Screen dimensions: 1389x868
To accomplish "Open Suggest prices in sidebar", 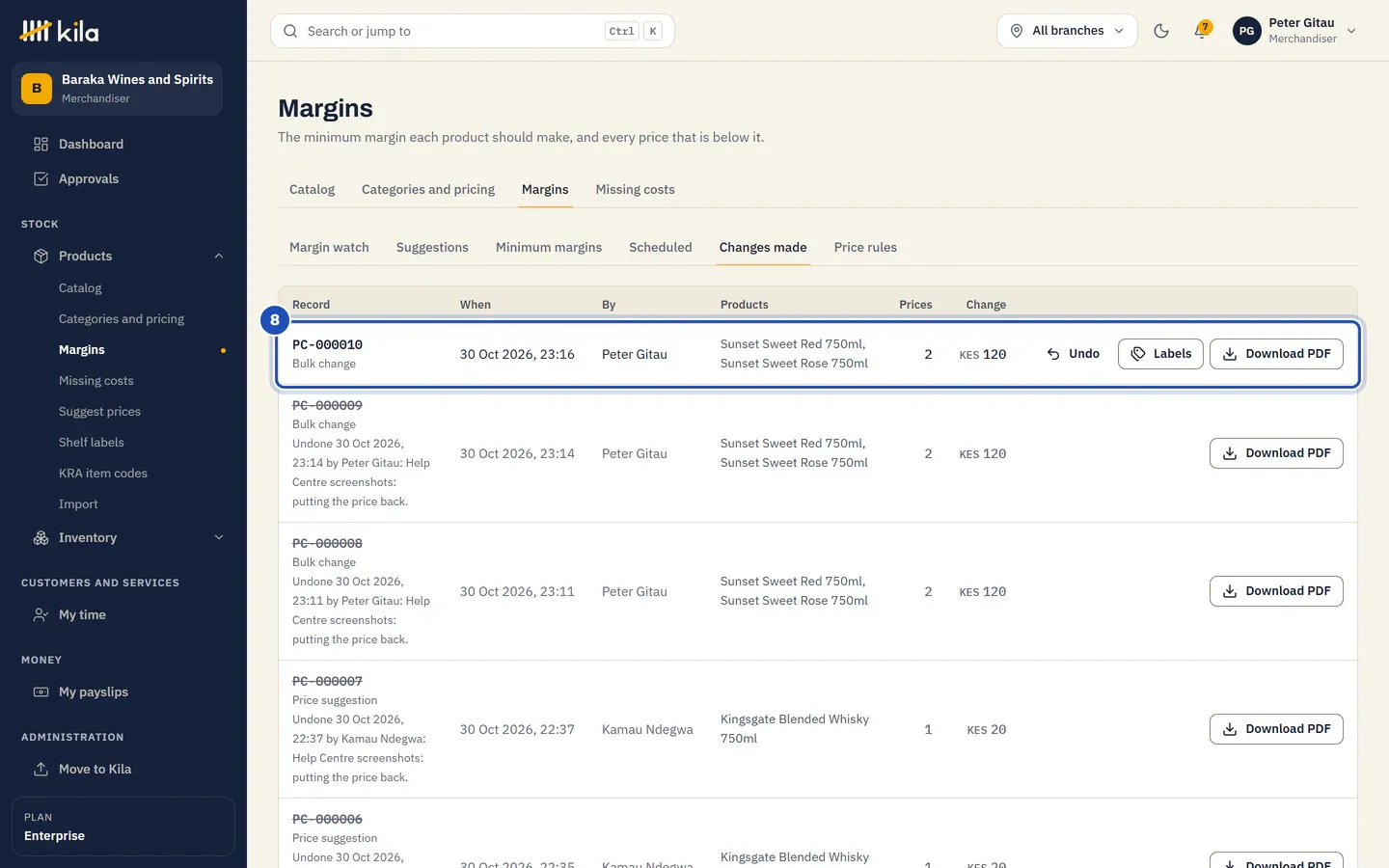I will (99, 411).
